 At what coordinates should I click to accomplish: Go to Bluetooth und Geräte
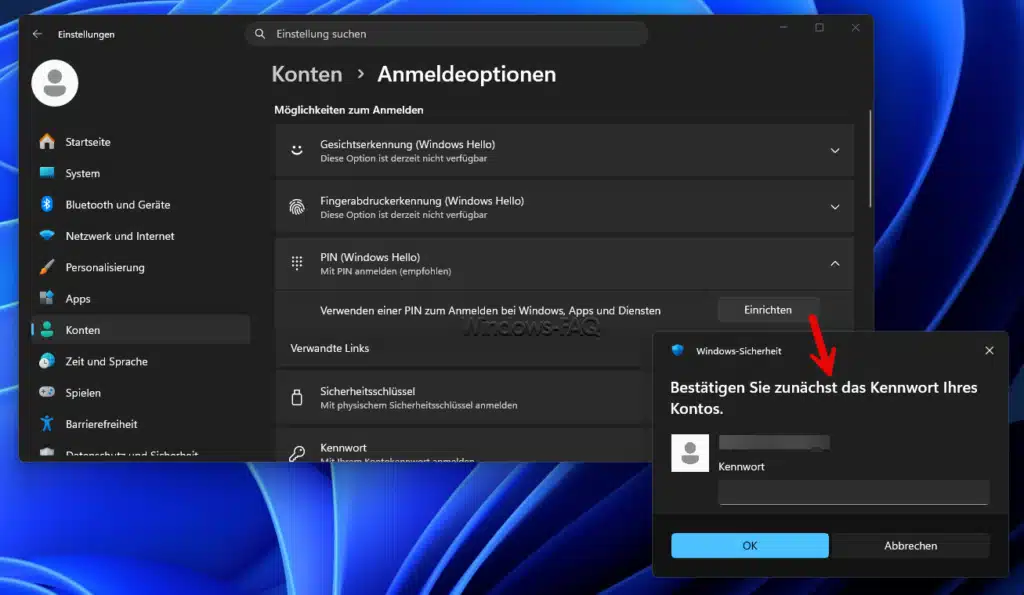140,204
